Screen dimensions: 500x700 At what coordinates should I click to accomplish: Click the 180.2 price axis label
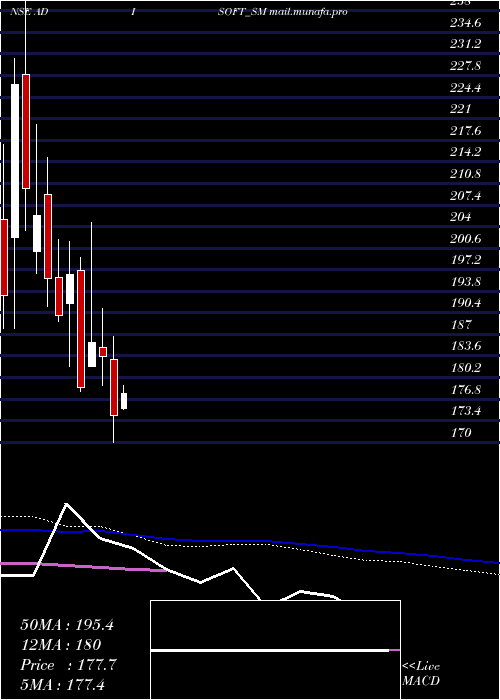pyautogui.click(x=466, y=368)
